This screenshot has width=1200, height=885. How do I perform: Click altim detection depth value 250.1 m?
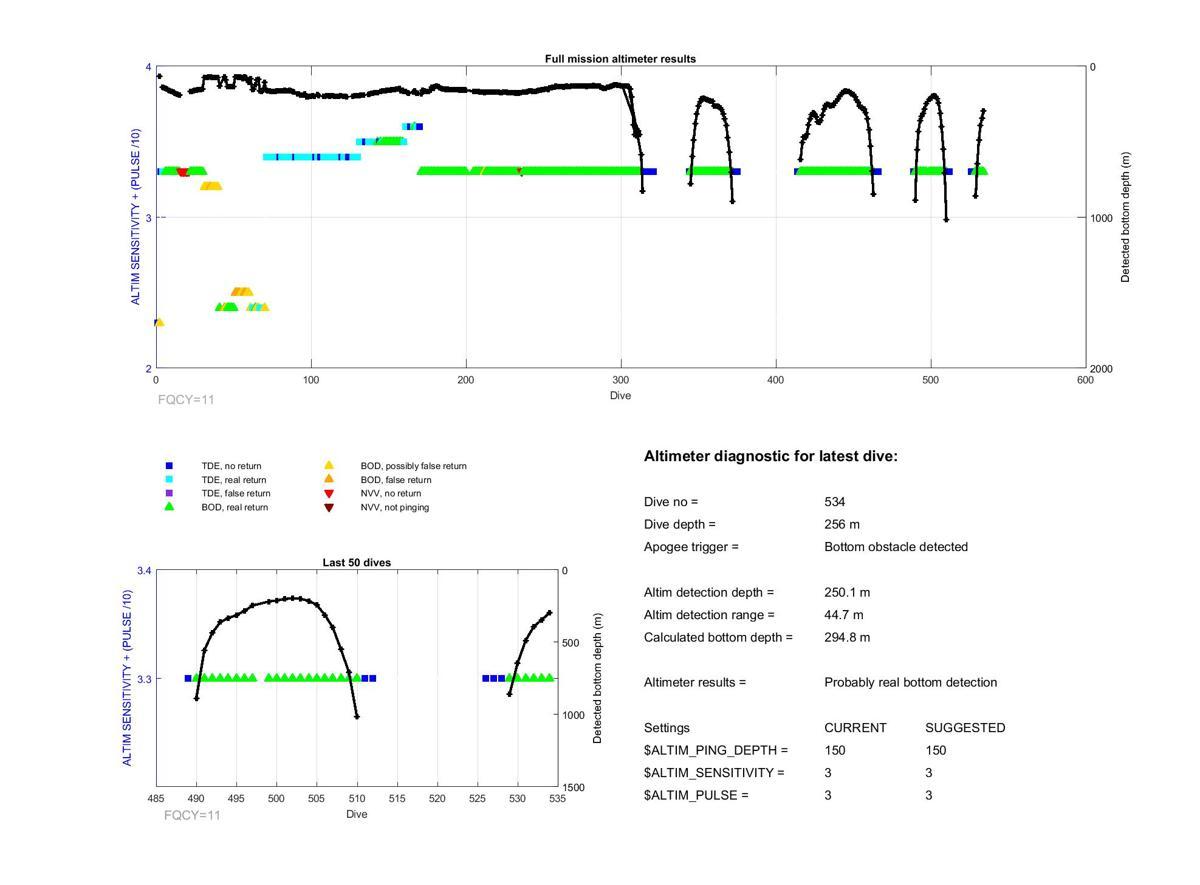point(847,593)
